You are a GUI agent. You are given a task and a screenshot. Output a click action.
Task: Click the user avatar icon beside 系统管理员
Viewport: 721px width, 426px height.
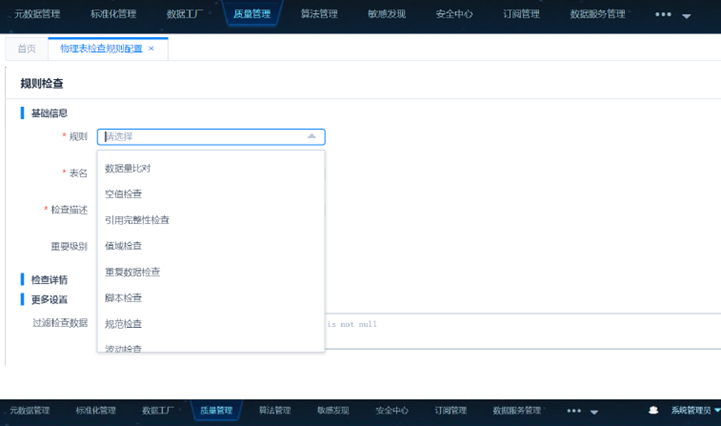coord(653,410)
